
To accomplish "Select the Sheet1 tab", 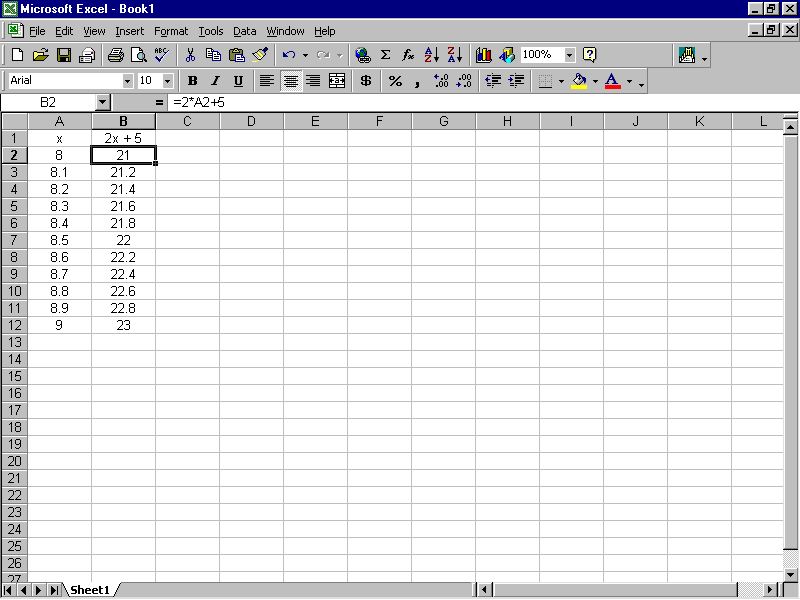I will pyautogui.click(x=90, y=590).
